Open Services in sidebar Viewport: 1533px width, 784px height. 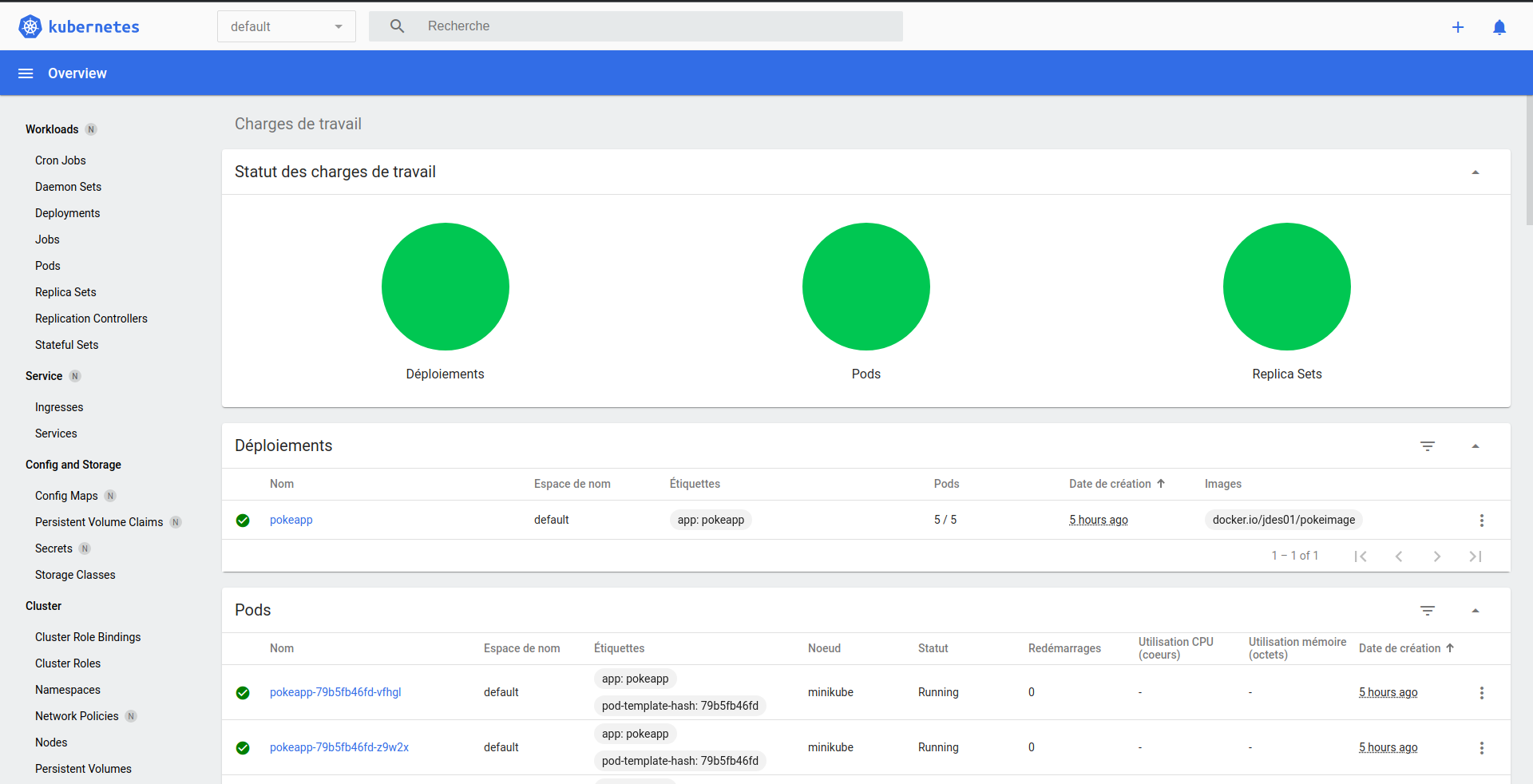click(x=56, y=434)
